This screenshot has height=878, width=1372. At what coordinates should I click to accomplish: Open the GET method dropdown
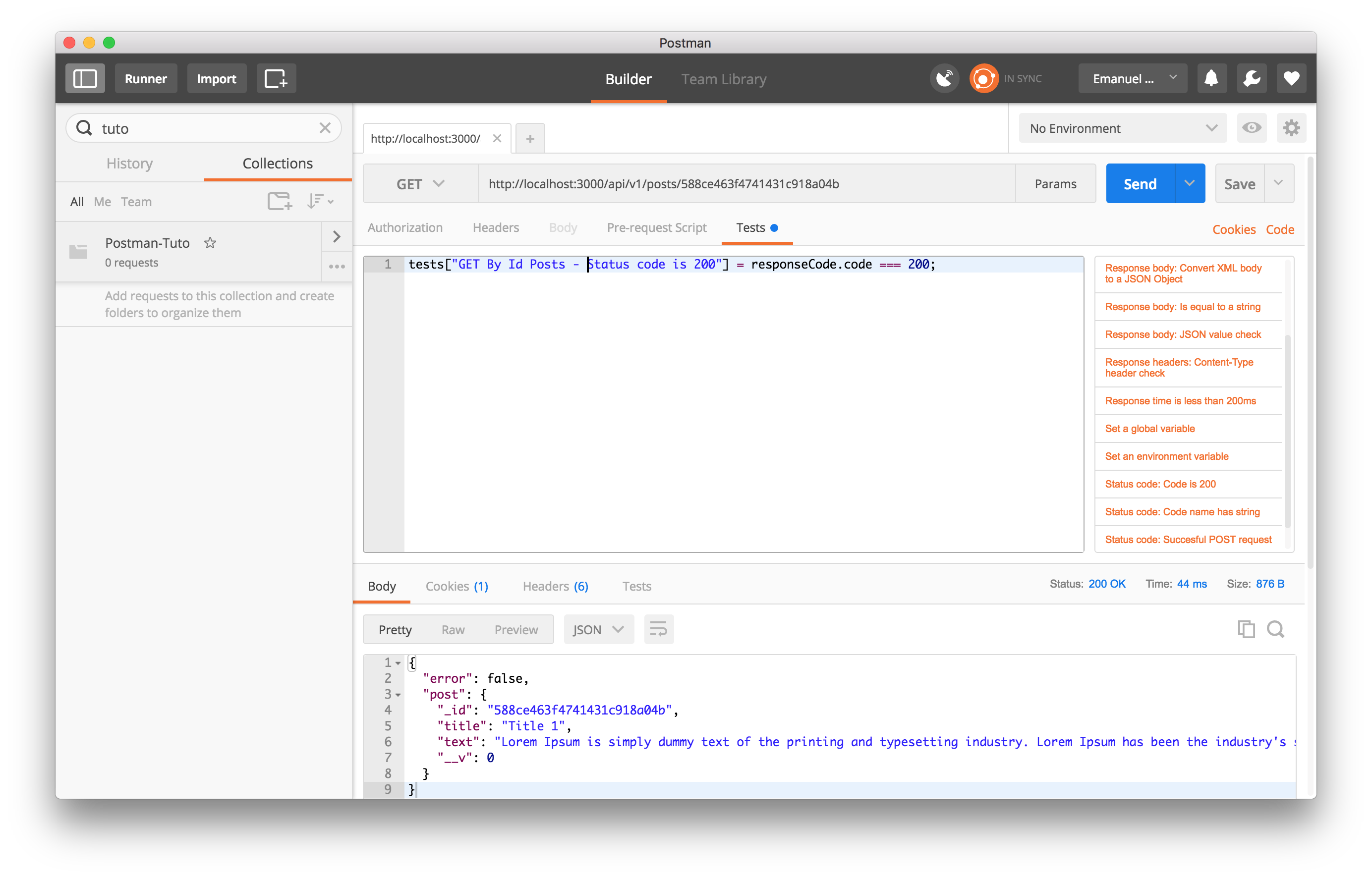pyautogui.click(x=420, y=184)
